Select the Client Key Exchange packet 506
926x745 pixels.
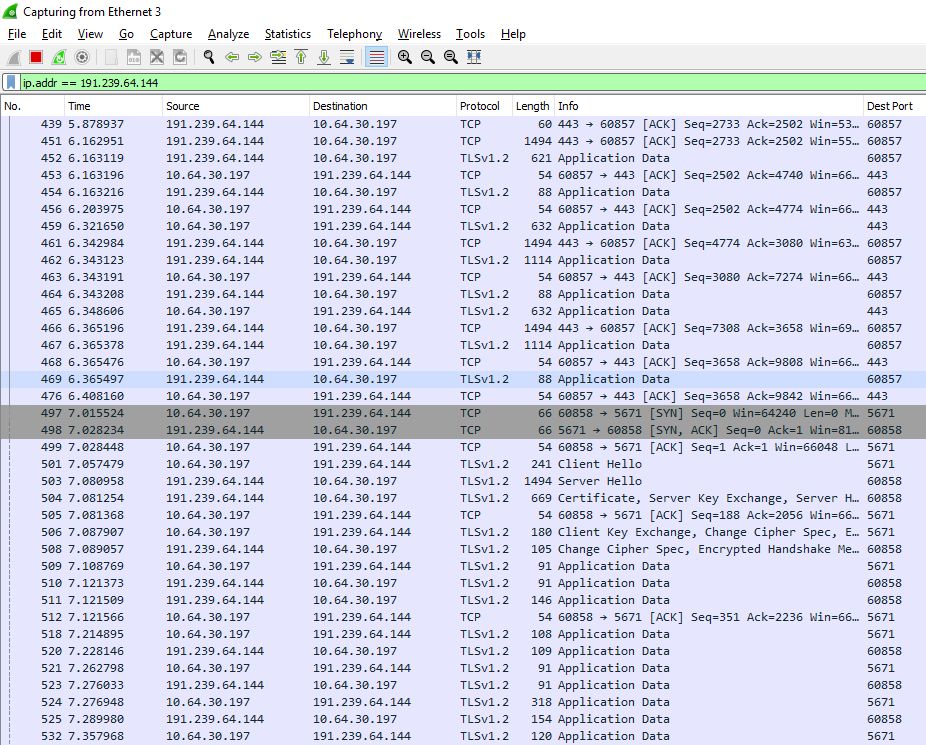(x=463, y=532)
